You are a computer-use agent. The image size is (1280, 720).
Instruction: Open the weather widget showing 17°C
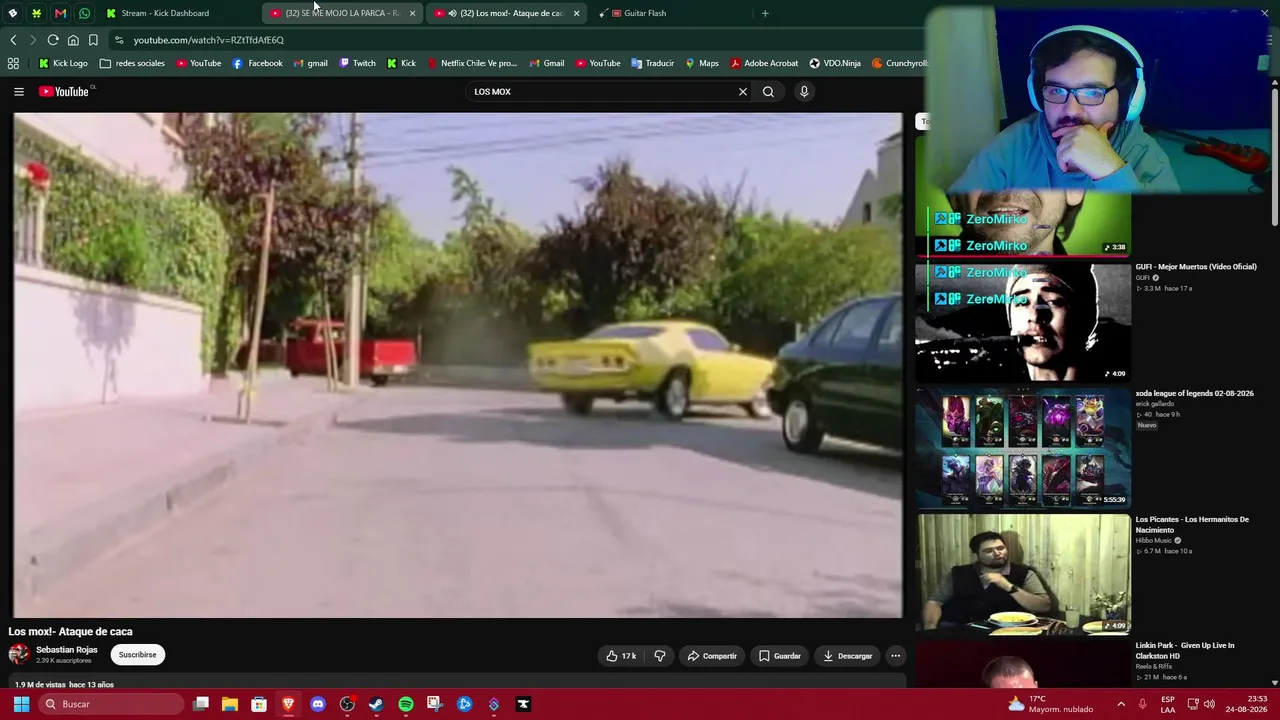click(1050, 704)
